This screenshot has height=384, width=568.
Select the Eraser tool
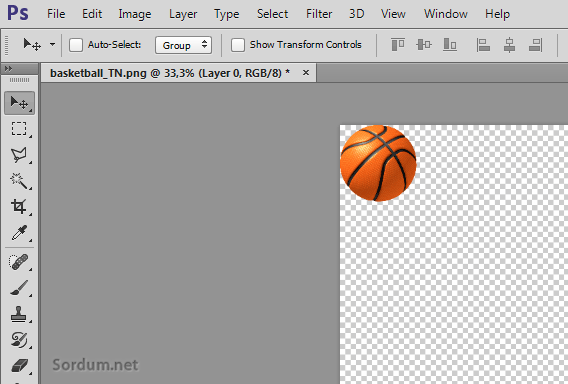click(19, 366)
